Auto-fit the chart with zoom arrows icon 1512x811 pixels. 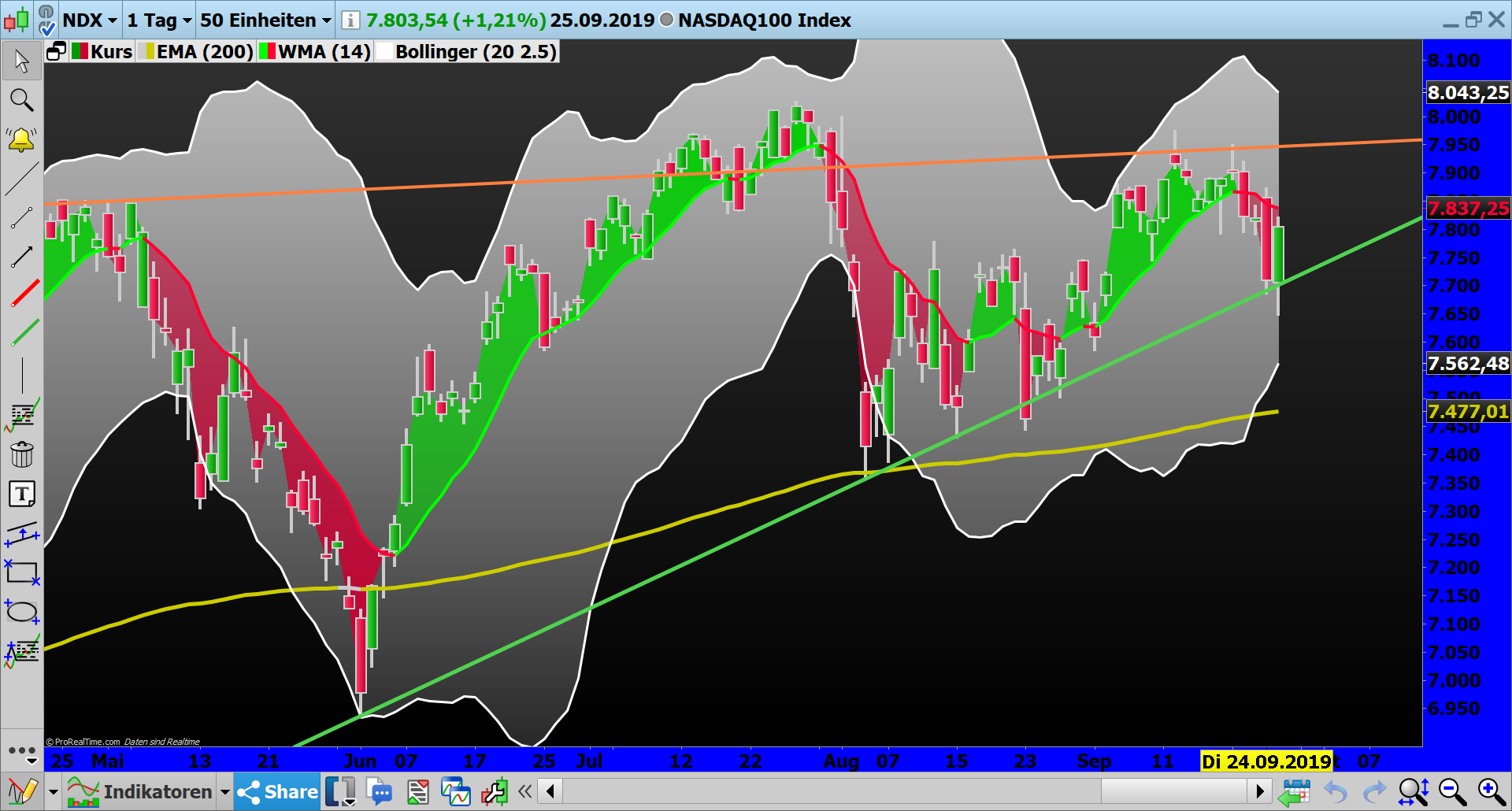pos(1414,791)
